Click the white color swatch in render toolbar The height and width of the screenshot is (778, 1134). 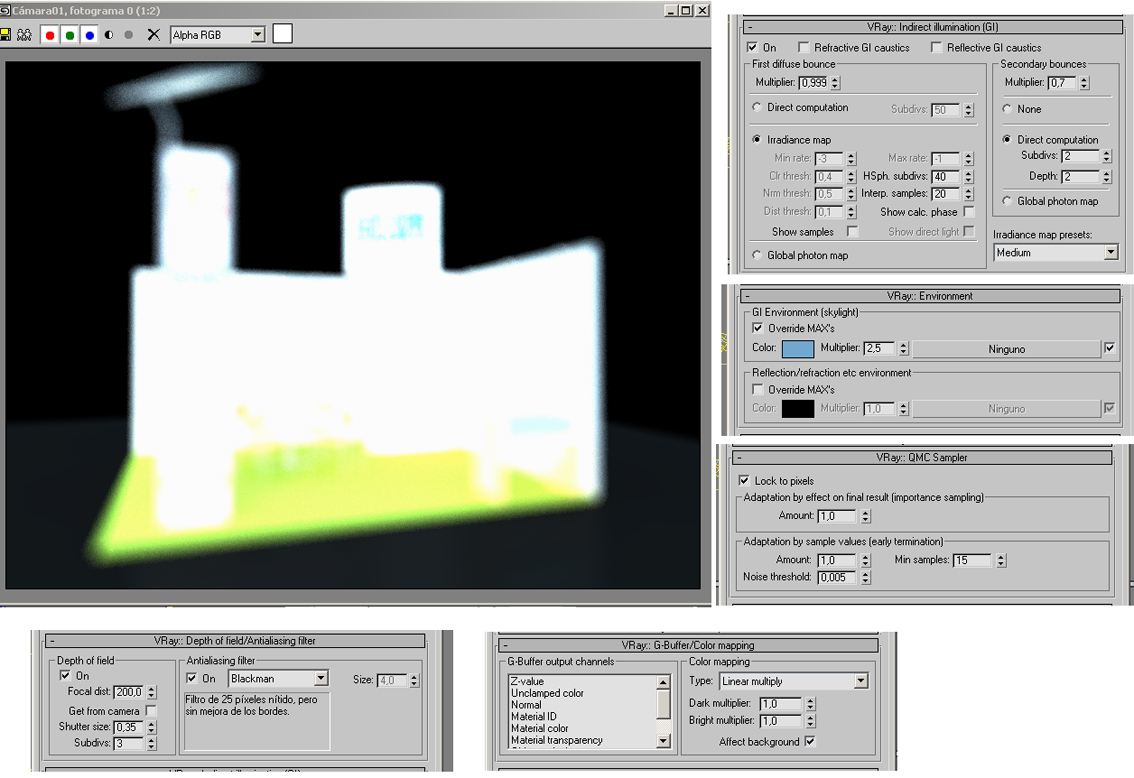point(283,33)
